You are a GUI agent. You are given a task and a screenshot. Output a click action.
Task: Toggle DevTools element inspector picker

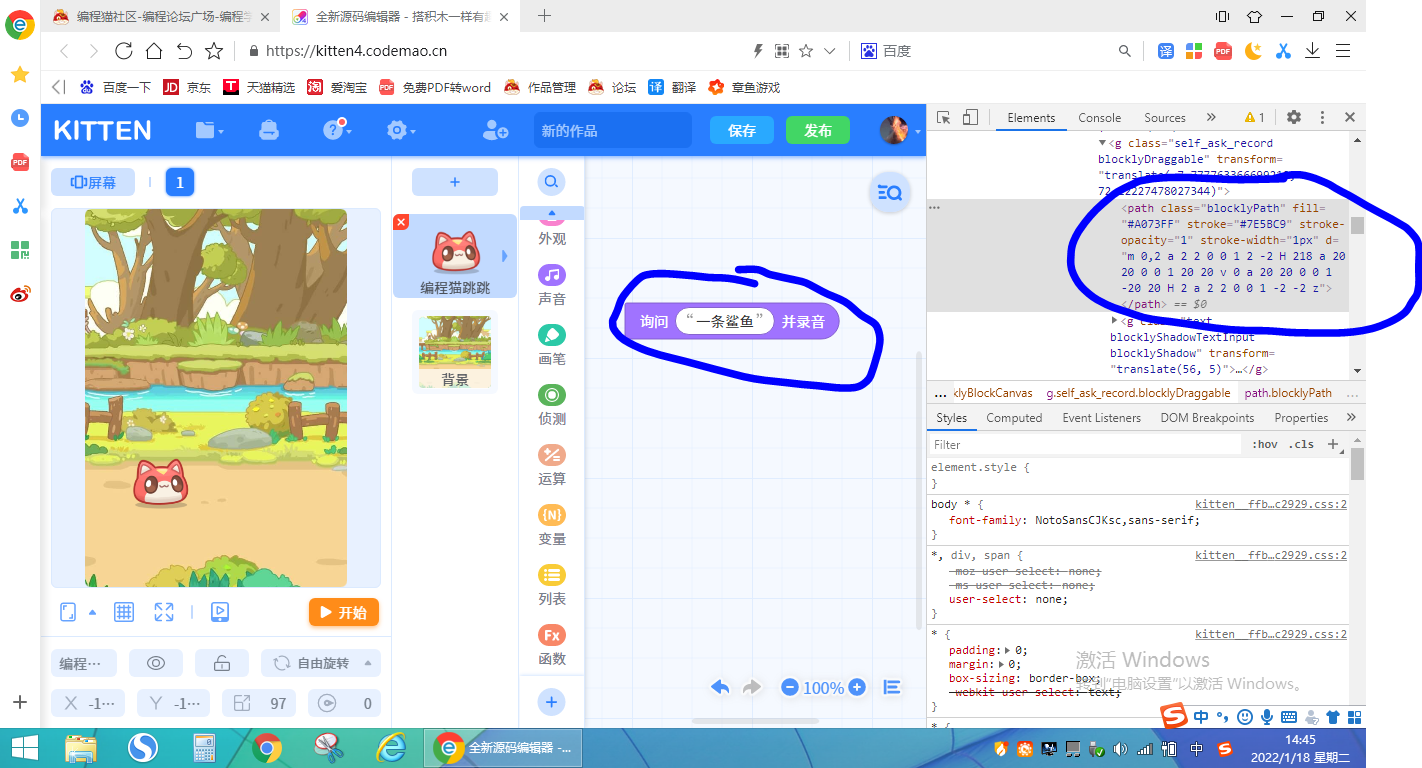click(943, 117)
